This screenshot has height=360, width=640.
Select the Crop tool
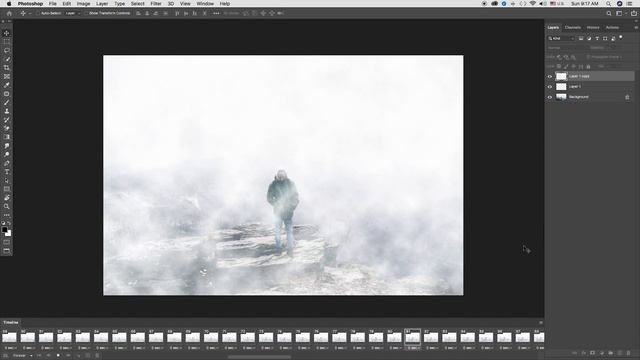[7, 68]
